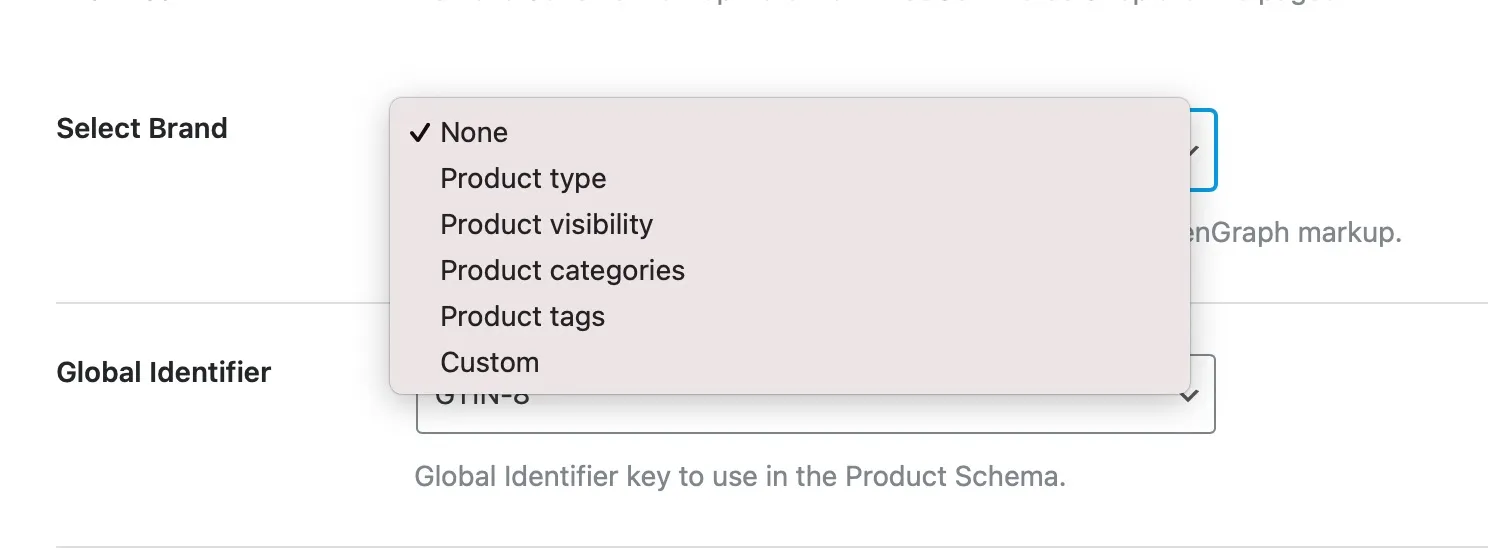
Task: Choose Product type from the list
Action: [523, 179]
